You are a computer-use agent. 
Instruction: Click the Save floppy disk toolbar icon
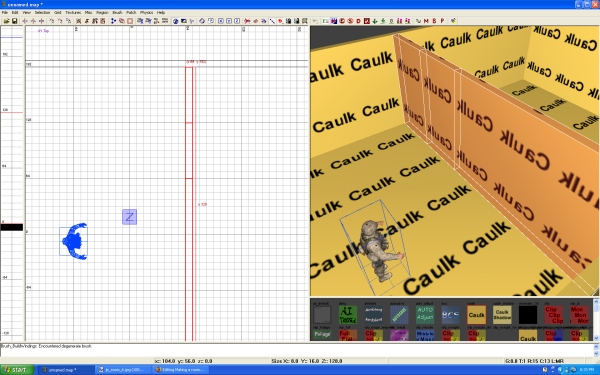(15, 21)
